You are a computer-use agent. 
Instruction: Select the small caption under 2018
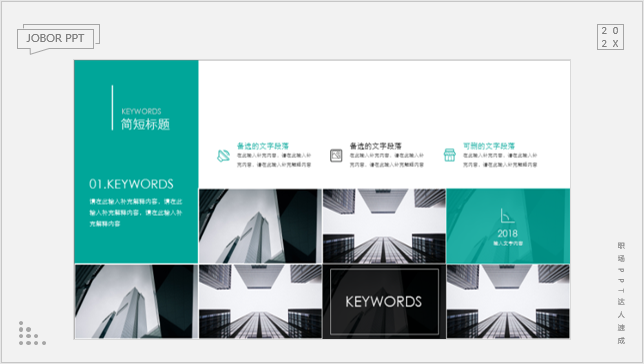pyautogui.click(x=508, y=243)
